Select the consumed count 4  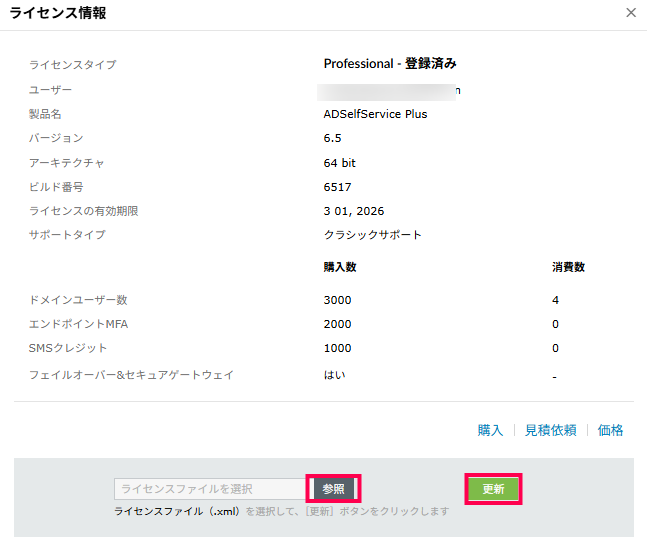[x=555, y=300]
